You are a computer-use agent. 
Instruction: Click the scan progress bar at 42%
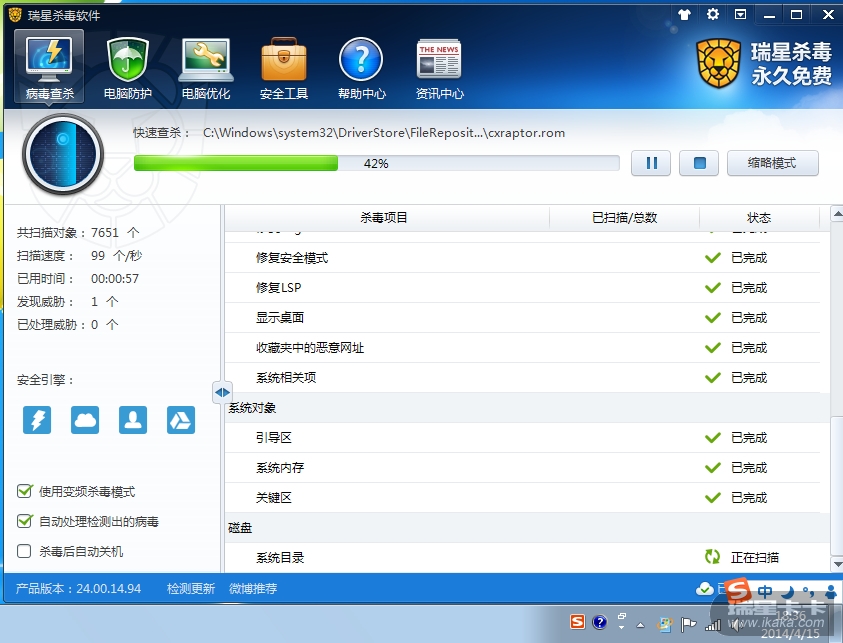[x=376, y=163]
